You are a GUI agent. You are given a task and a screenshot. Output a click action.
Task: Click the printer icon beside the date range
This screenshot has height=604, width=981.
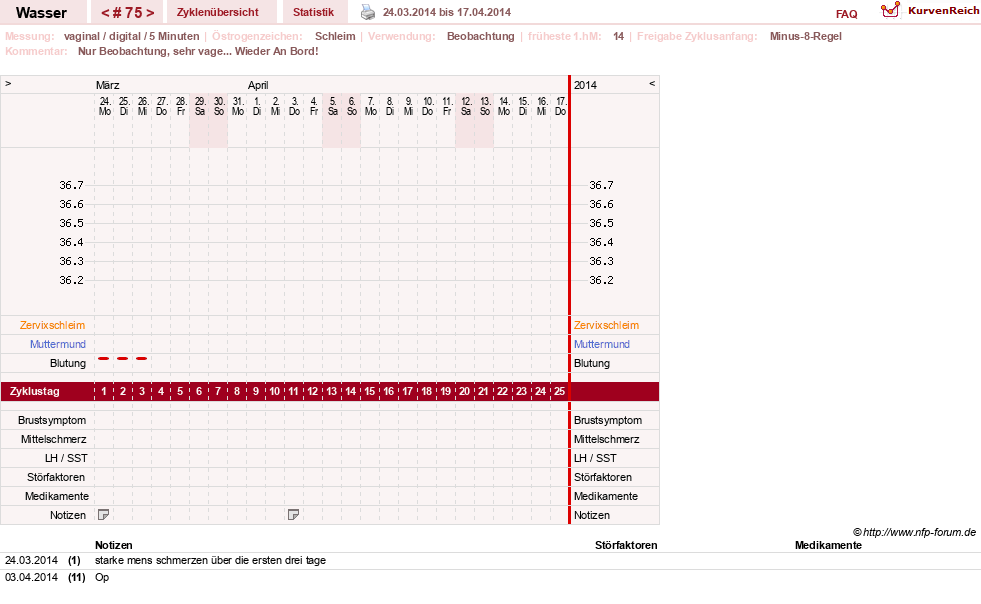click(x=368, y=12)
